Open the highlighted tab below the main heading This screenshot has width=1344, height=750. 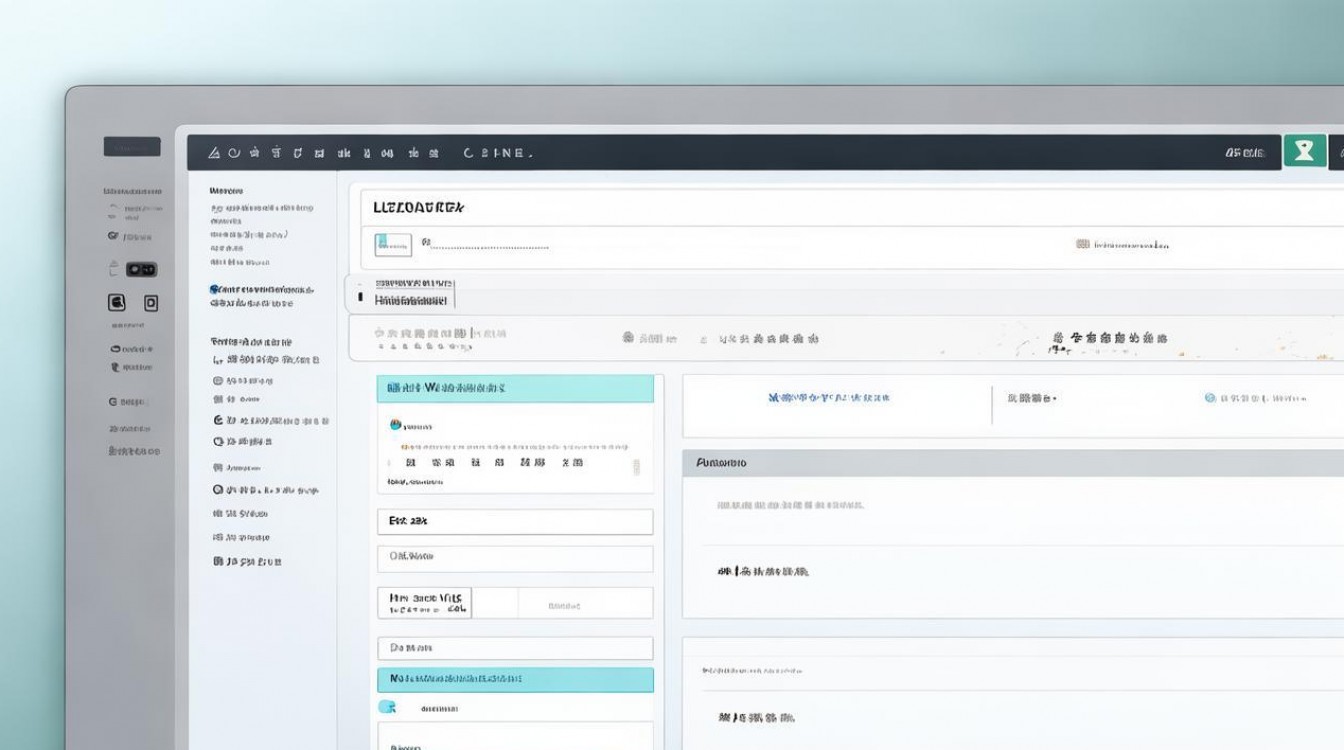coord(402,293)
